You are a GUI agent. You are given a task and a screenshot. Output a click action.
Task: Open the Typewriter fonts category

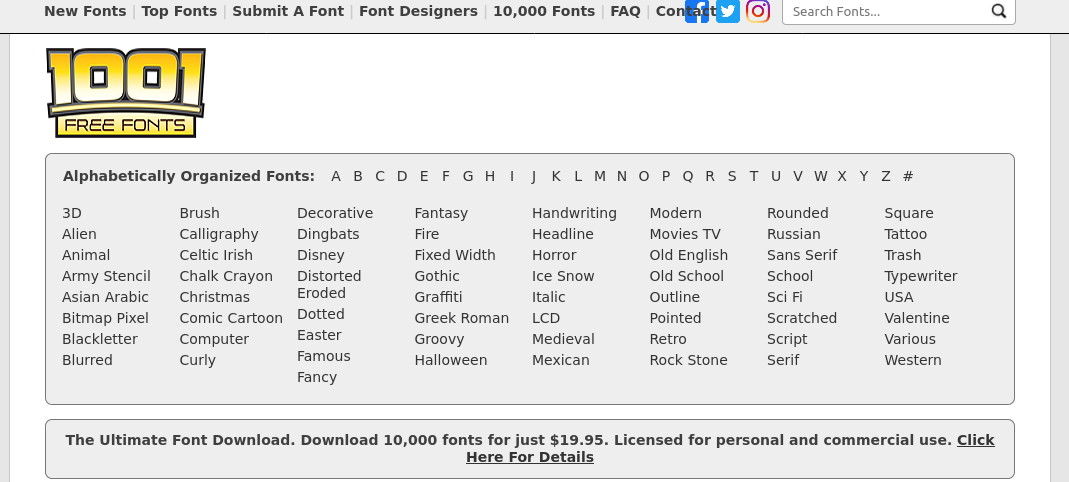(921, 276)
